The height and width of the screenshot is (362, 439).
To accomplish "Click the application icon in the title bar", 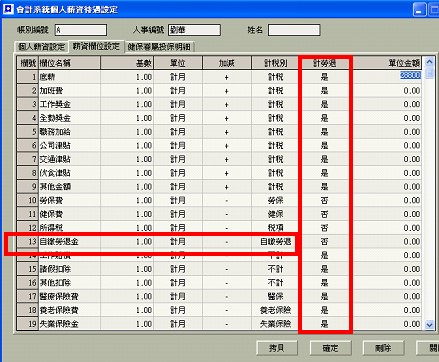I will click(8, 9).
